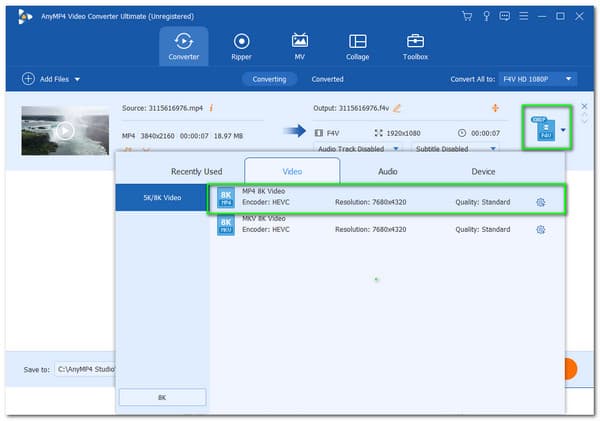Open the Recently Used tab

point(196,171)
